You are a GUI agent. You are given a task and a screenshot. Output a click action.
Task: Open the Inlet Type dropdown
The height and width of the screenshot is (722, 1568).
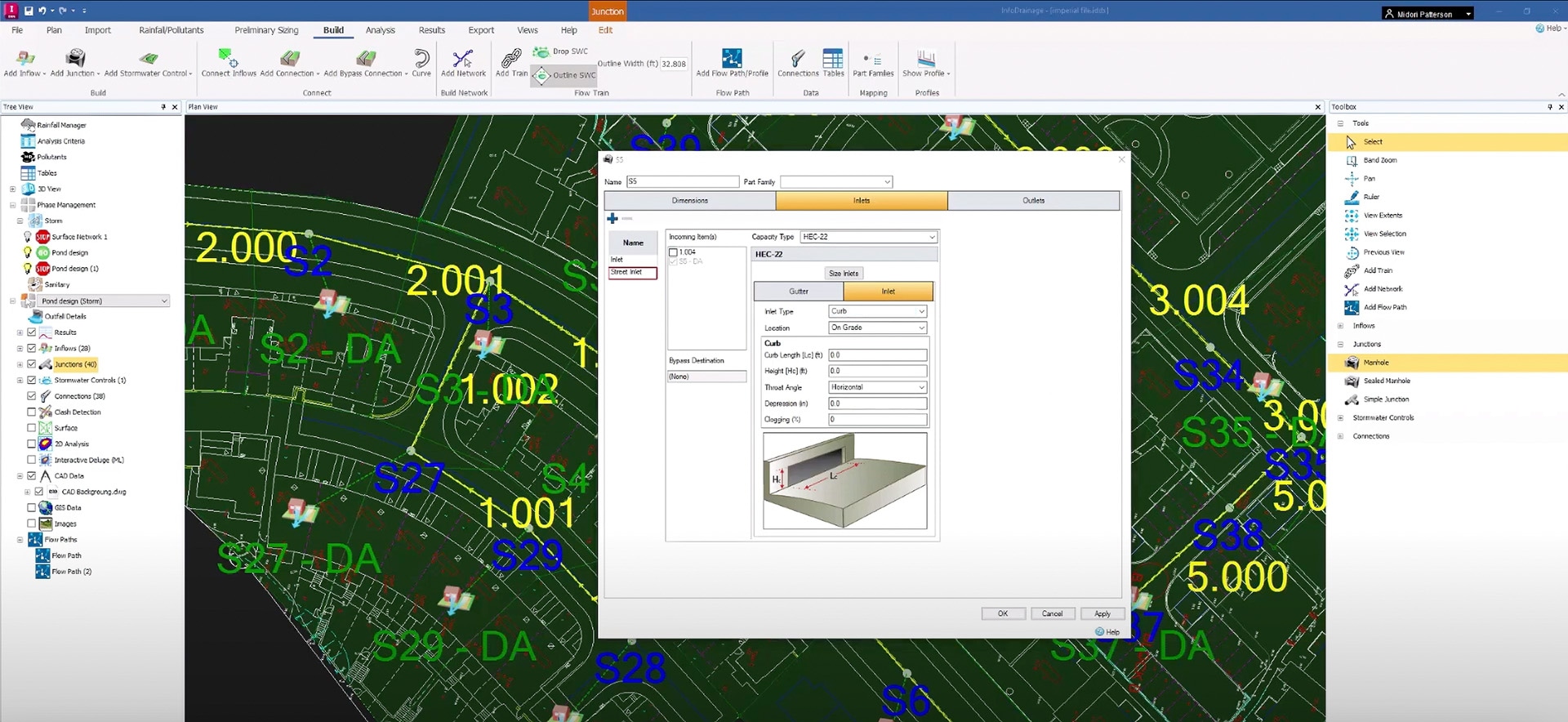pos(877,311)
